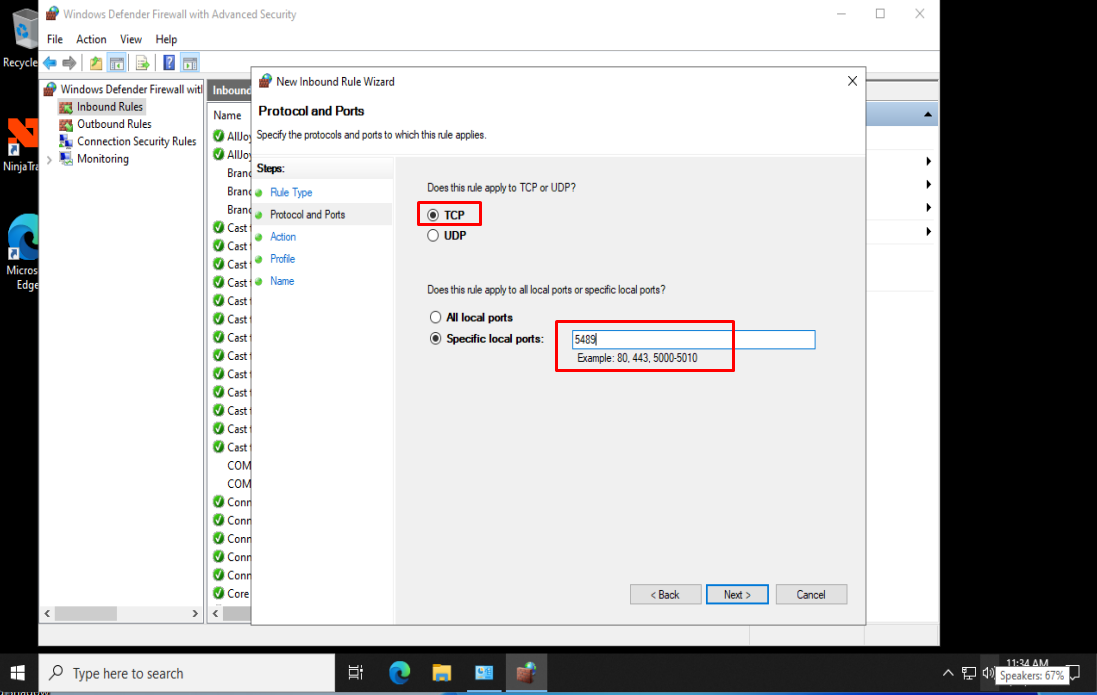Toggle the Show/Hide Action Pane icon

click(x=190, y=63)
